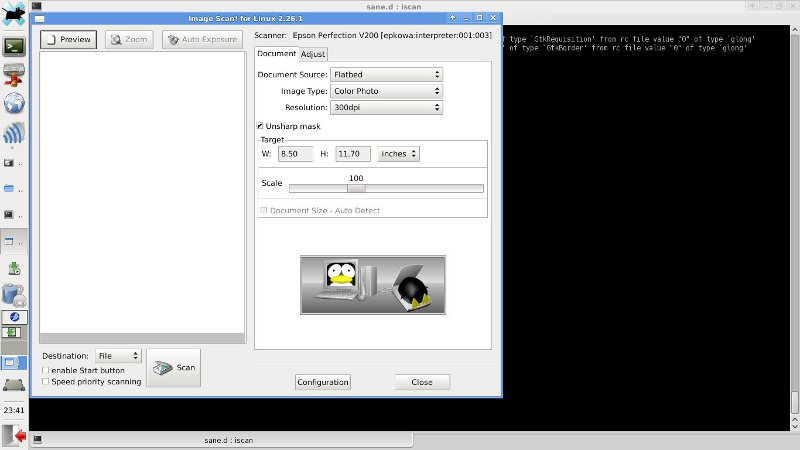Open the keyboard and joystick launcher icon
This screenshot has height=450, width=800.
coord(14,75)
